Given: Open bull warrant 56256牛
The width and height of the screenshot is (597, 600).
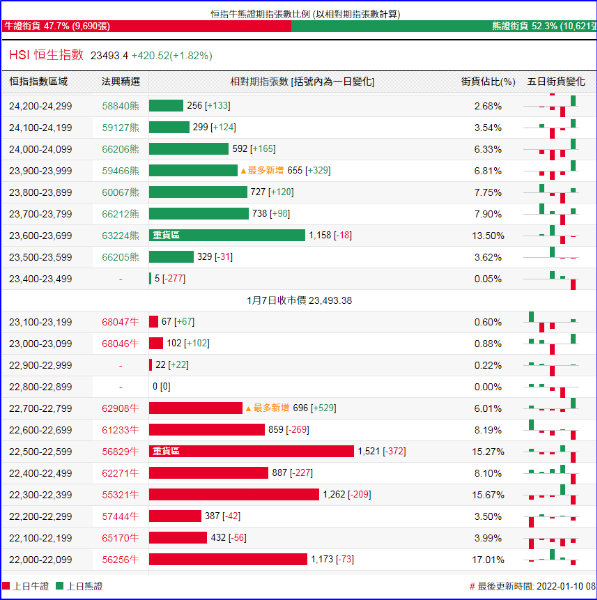Looking at the screenshot, I should tap(120, 559).
